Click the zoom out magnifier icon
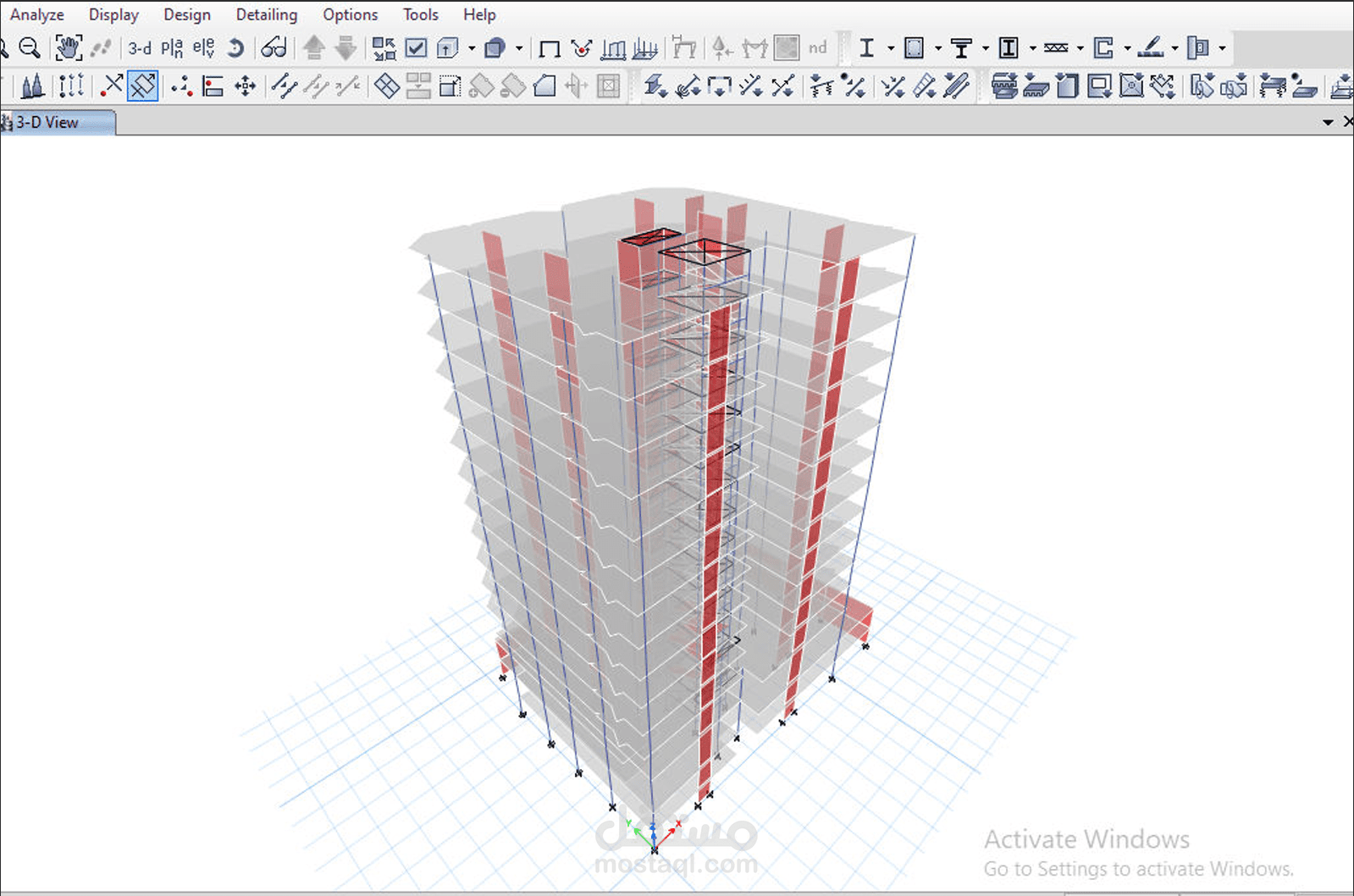 (30, 48)
